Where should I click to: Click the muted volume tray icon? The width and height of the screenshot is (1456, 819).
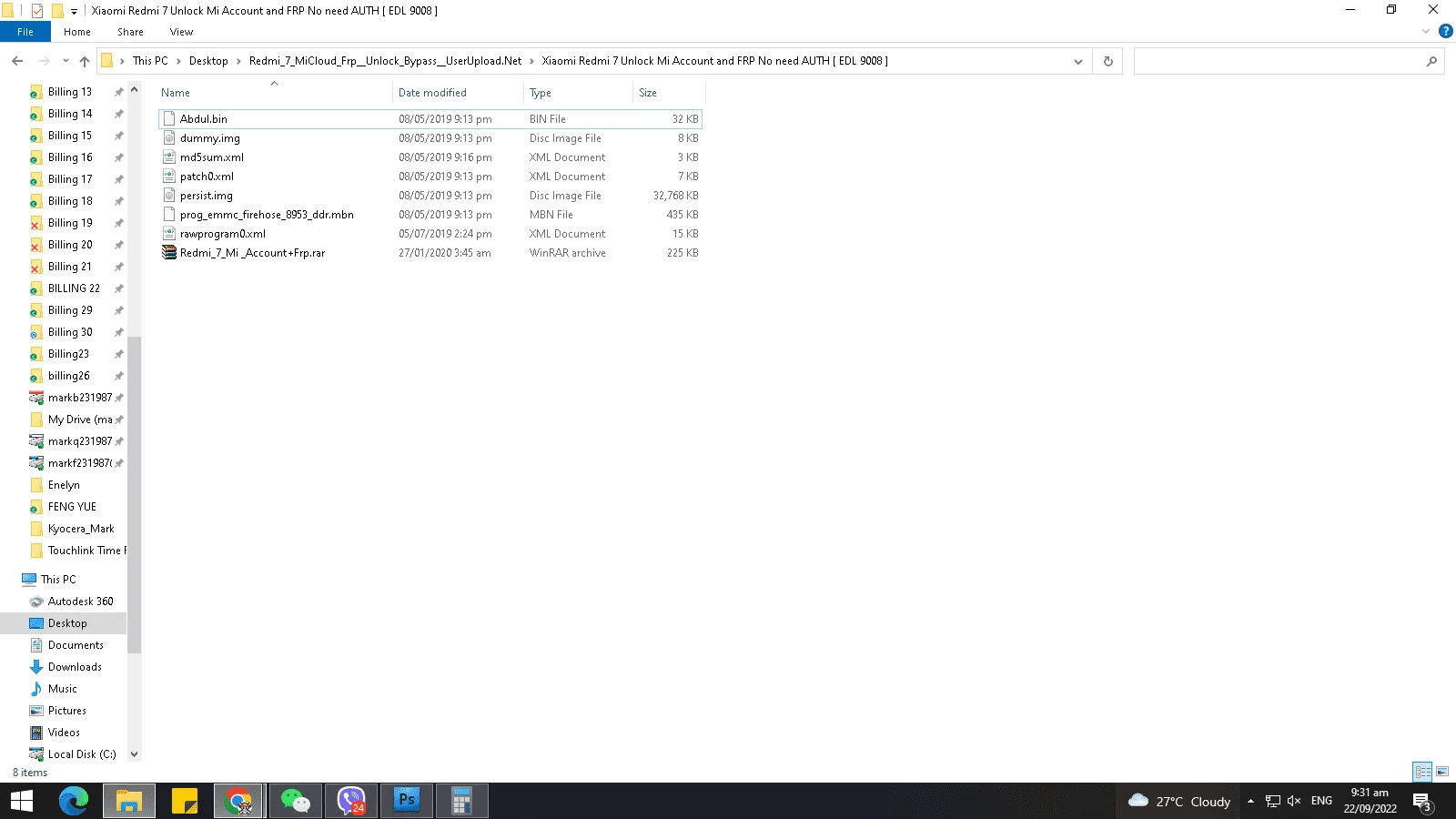1294,801
